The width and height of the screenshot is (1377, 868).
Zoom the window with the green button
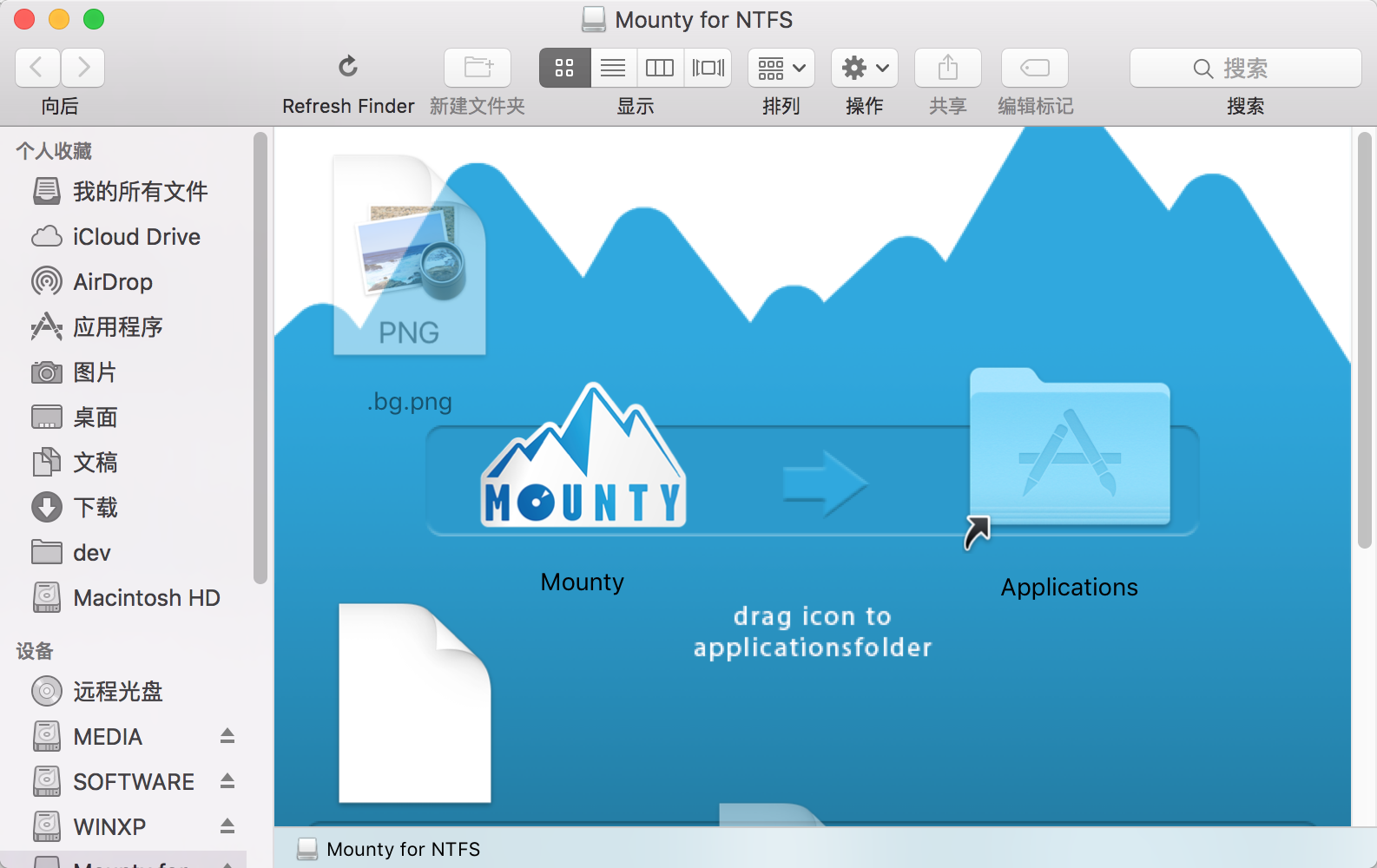click(94, 19)
